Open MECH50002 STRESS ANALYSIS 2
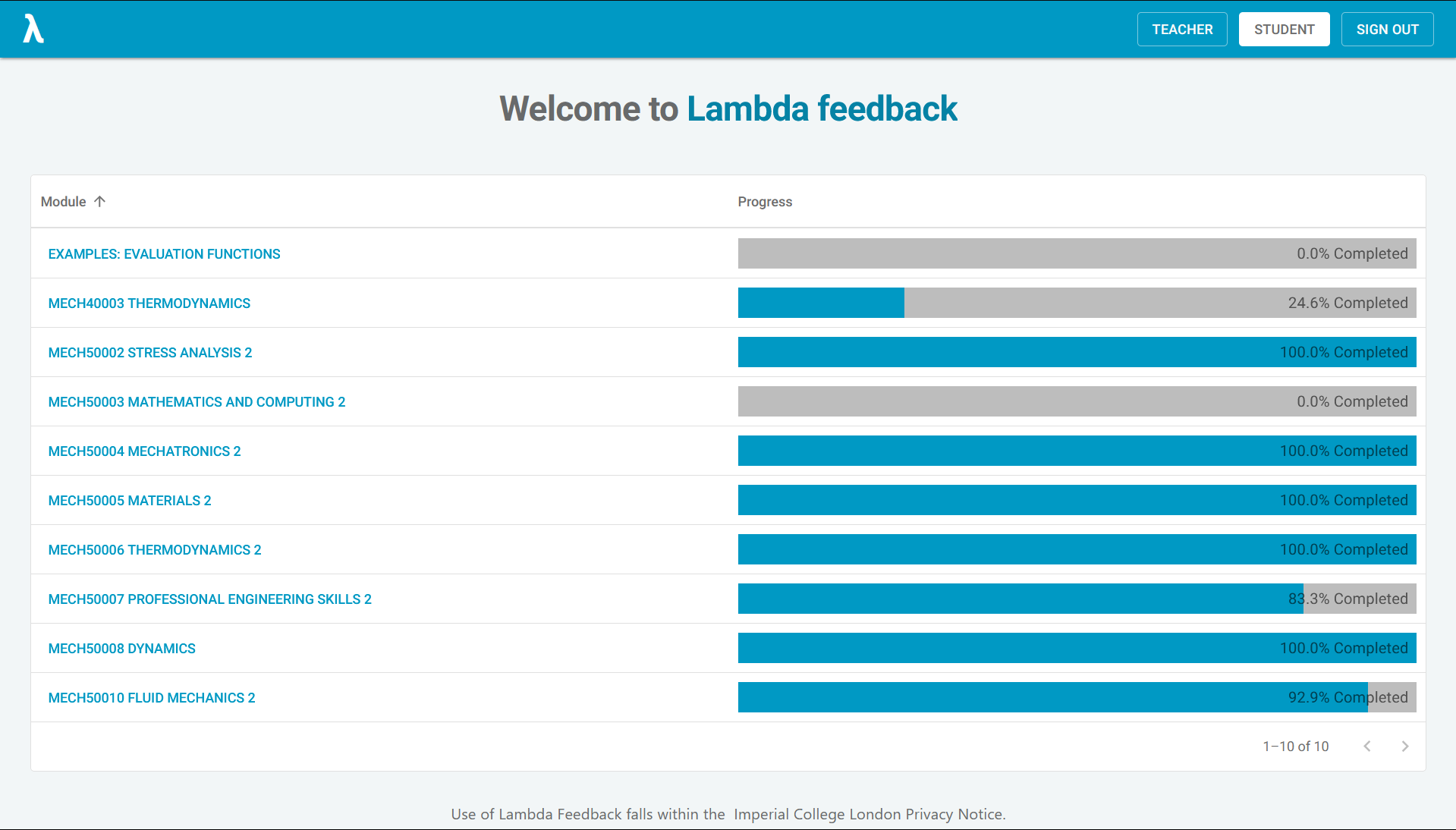 149,352
